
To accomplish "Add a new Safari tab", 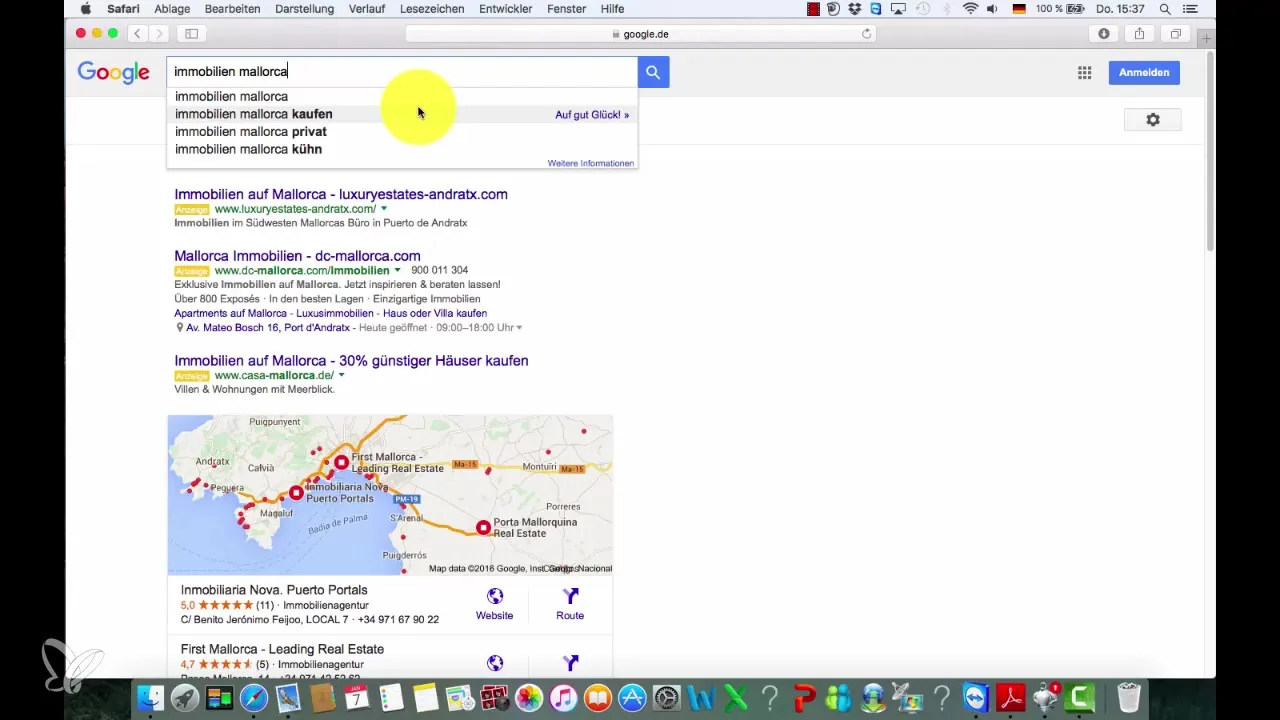I will [x=1207, y=37].
